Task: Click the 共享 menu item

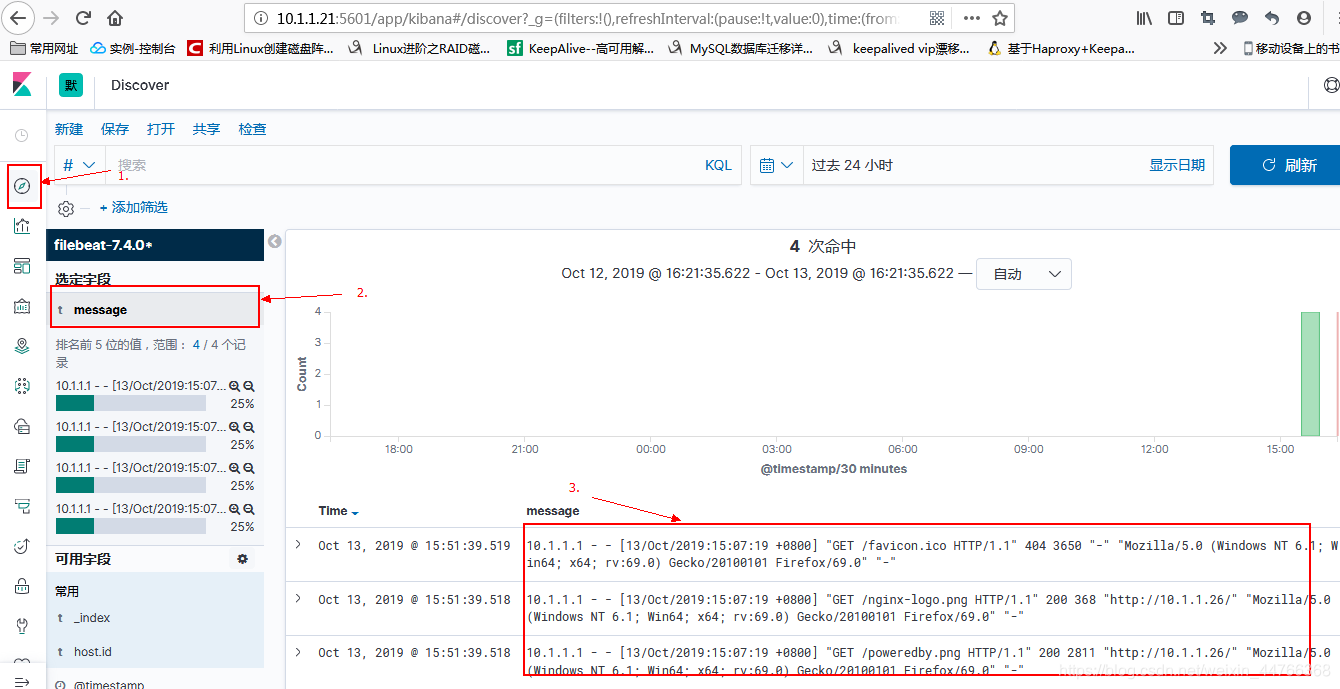Action: pos(207,129)
